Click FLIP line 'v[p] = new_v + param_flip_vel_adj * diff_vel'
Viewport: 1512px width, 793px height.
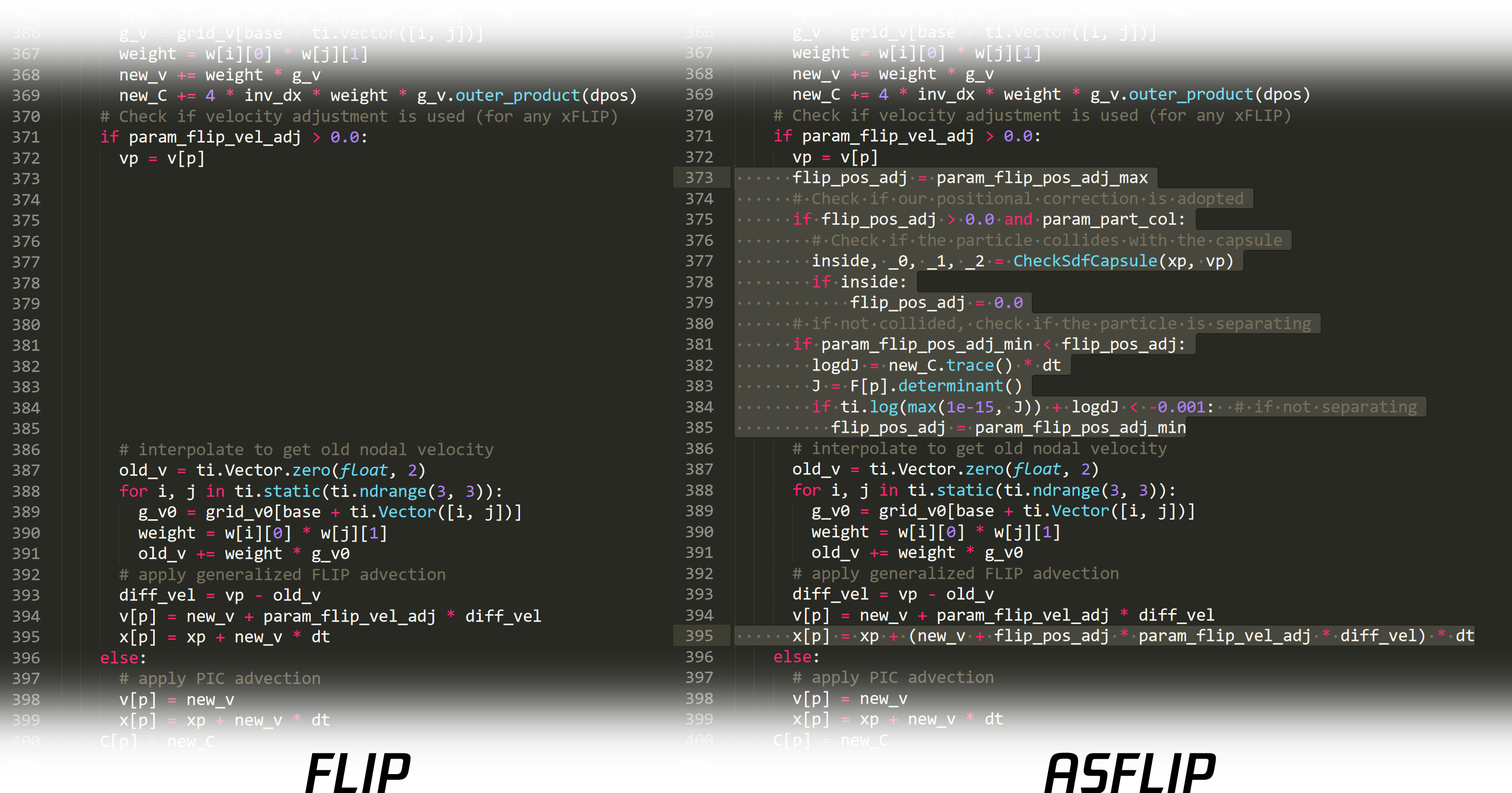[x=330, y=616]
